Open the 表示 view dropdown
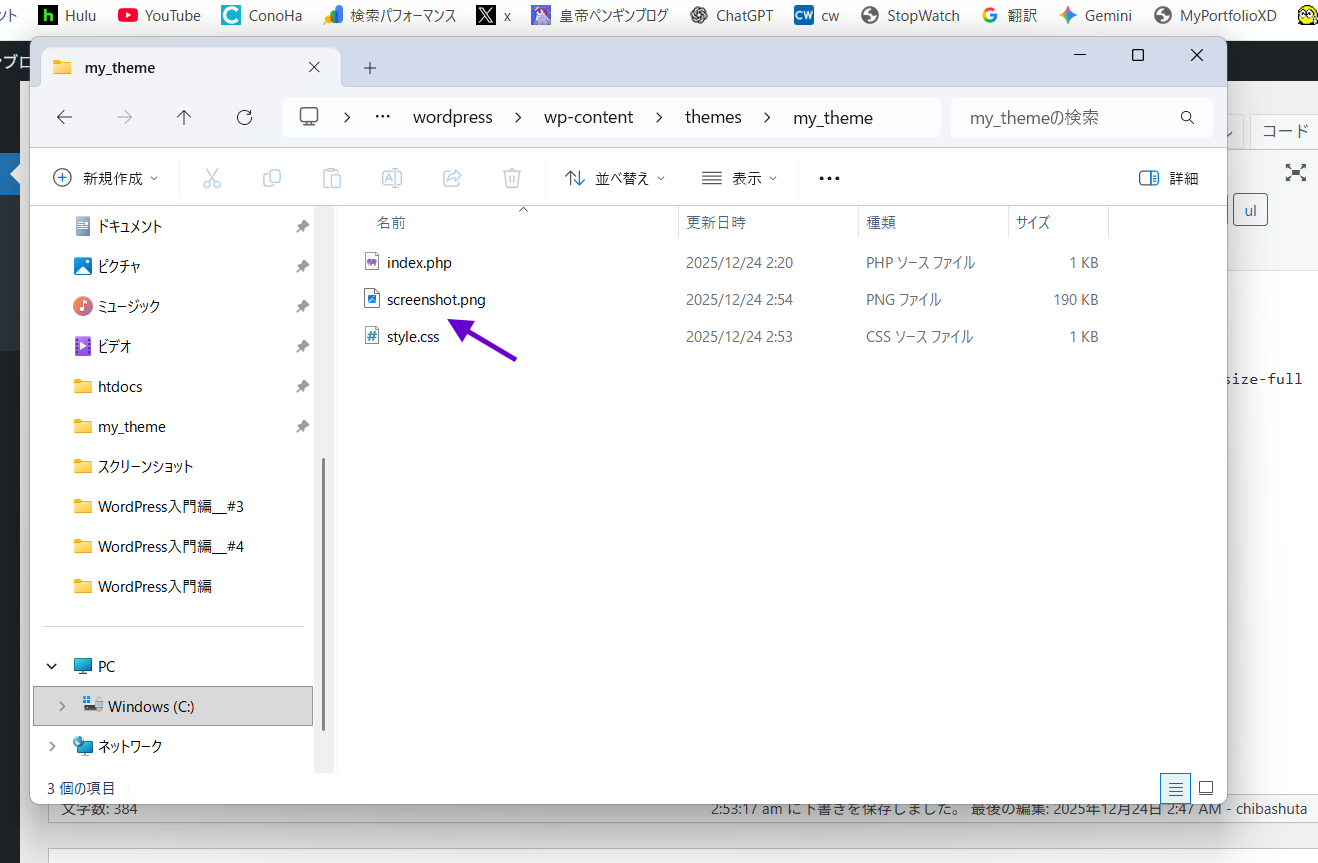Image resolution: width=1318 pixels, height=863 pixels. 739,178
